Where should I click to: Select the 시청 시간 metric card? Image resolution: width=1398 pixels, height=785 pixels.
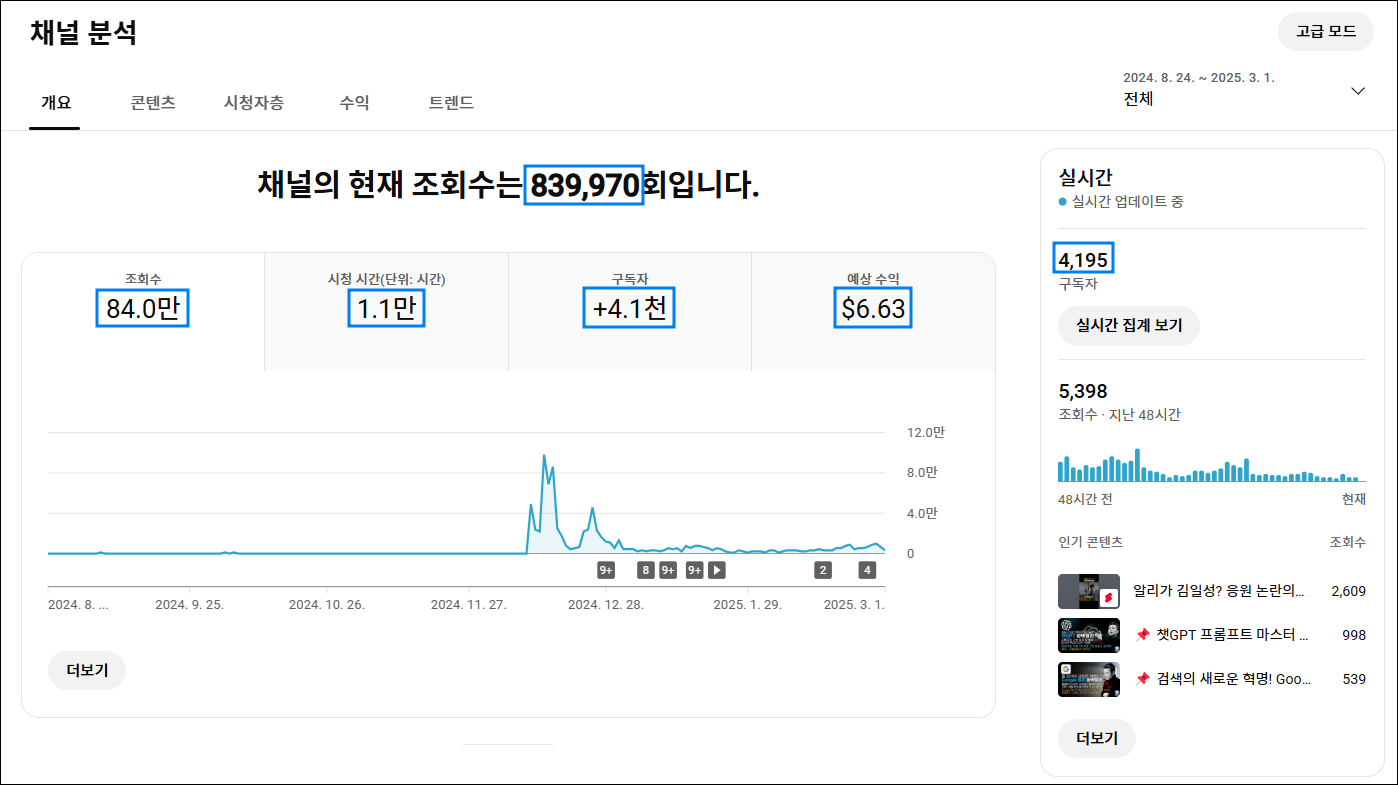386,308
